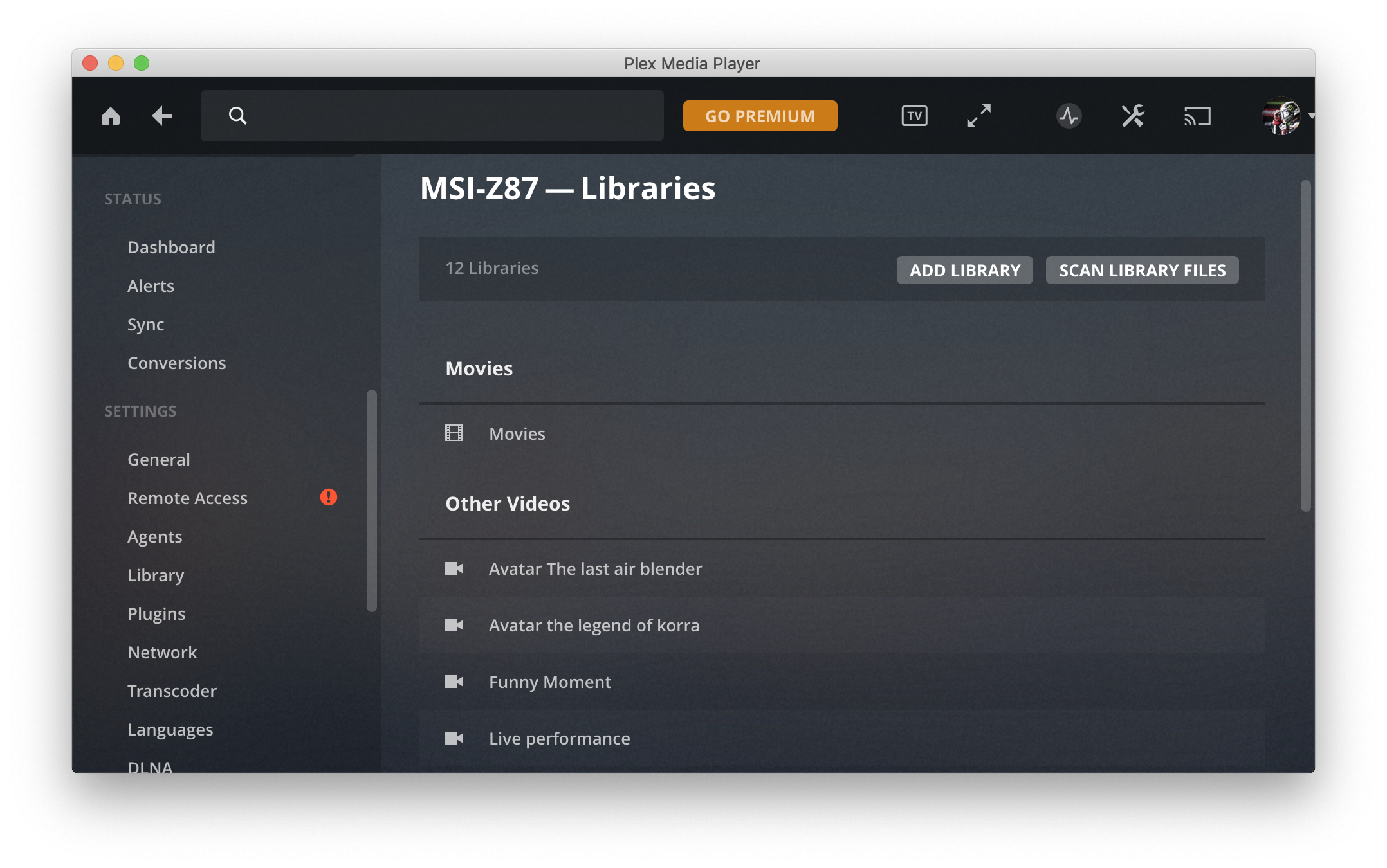Click the 12 Libraries count text
This screenshot has height=868, width=1387.
click(x=491, y=268)
